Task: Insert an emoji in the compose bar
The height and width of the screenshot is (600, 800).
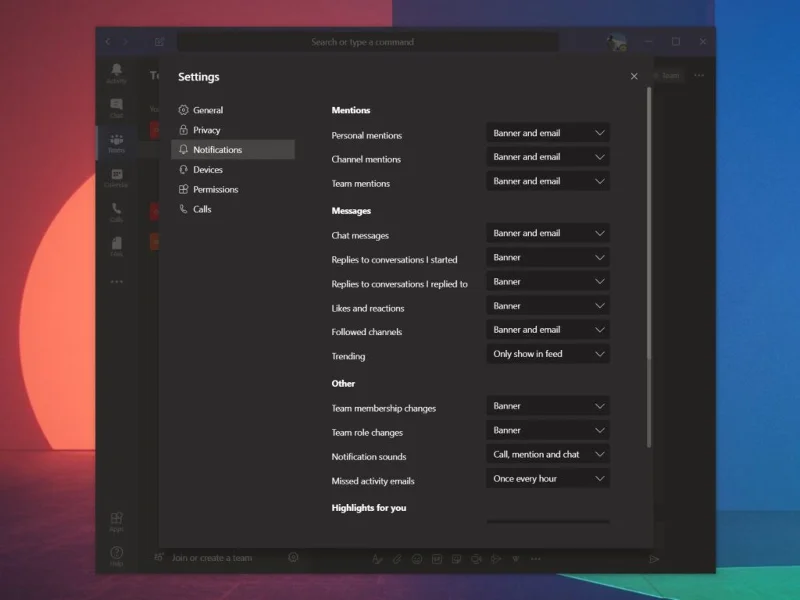Action: pyautogui.click(x=417, y=559)
